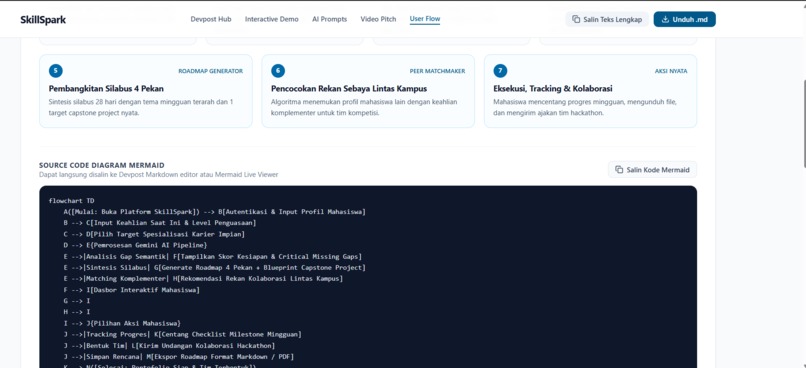Click the code line 'F --> I[Dasbor Interaktif Mahasiswa]'

(x=132, y=290)
